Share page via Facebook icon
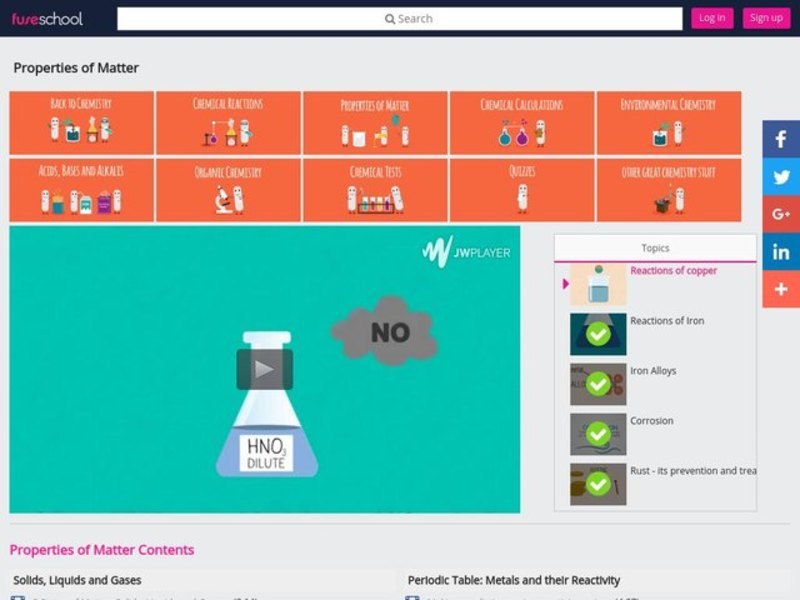Image resolution: width=800 pixels, height=600 pixels. click(781, 139)
